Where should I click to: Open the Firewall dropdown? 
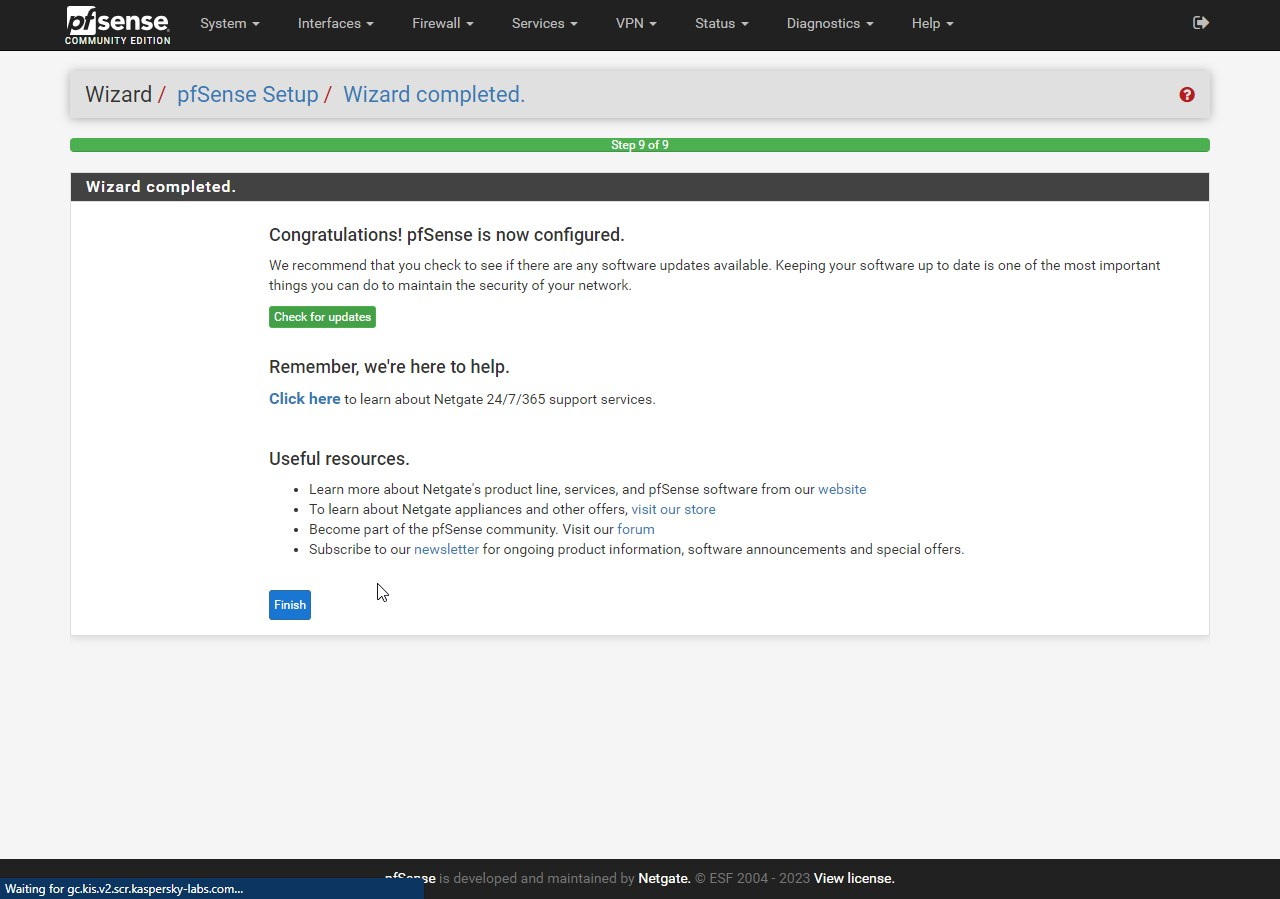[x=443, y=23]
